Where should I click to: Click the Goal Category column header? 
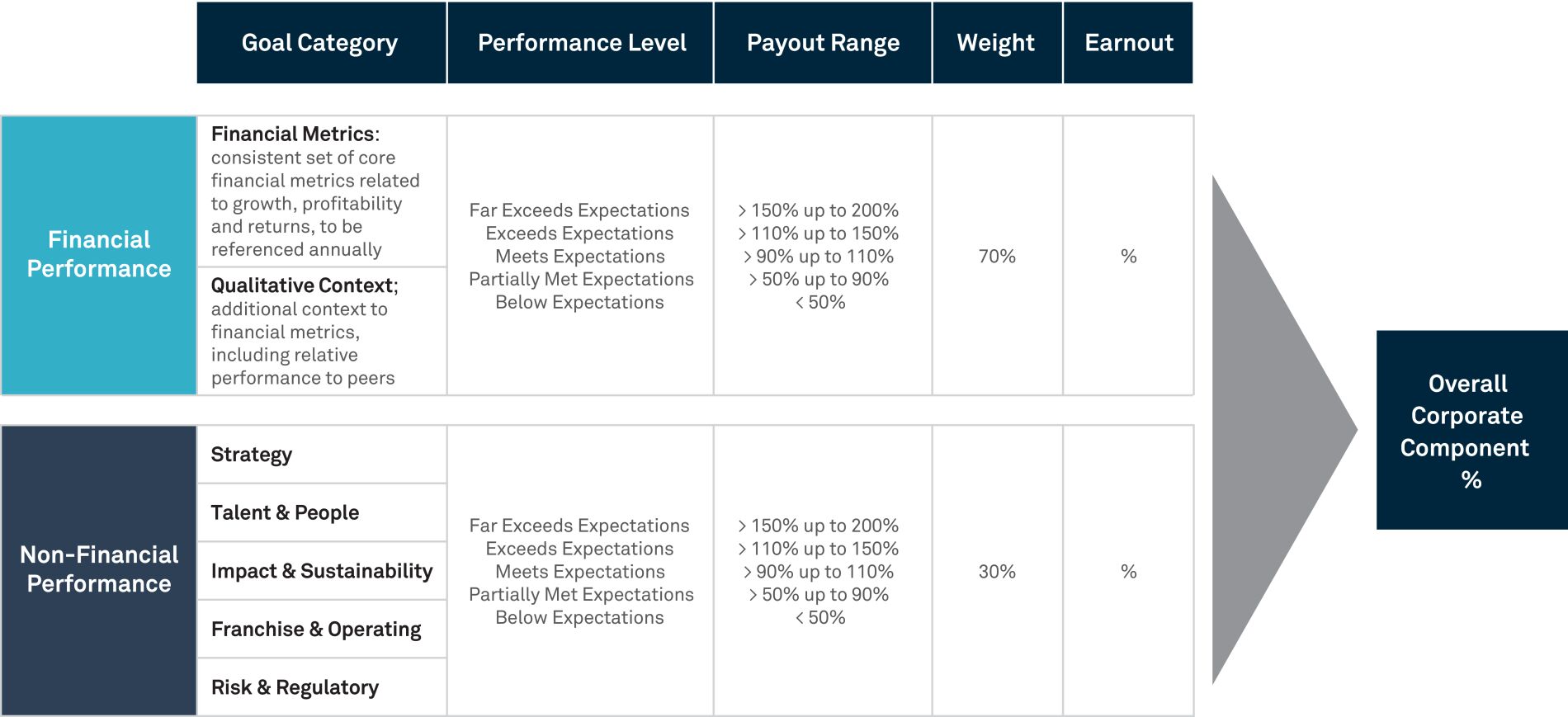point(320,43)
